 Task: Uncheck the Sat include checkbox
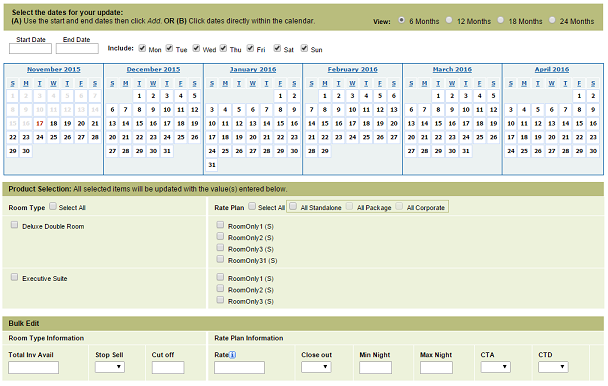coord(277,48)
